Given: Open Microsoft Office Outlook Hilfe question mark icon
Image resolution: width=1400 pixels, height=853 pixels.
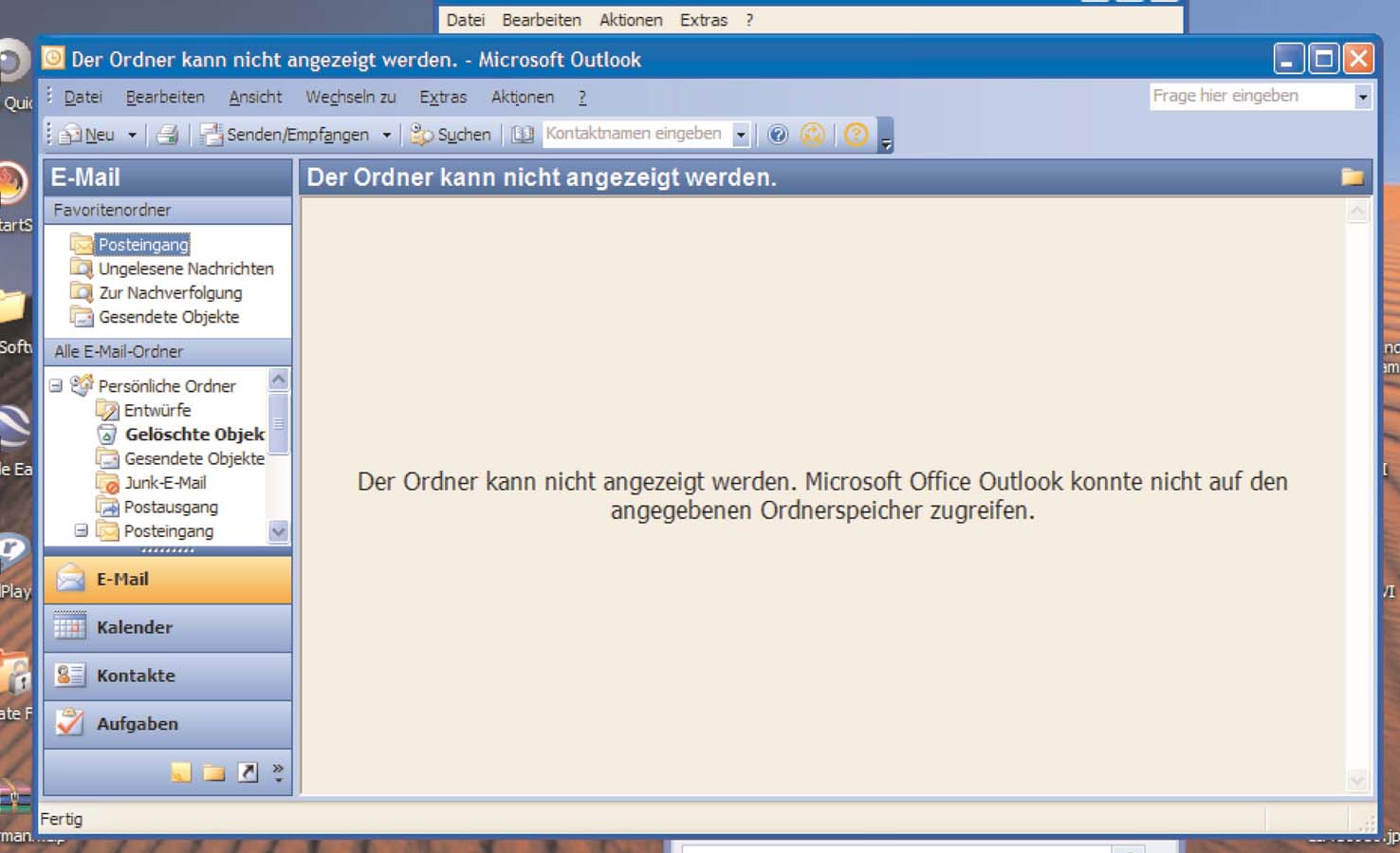Looking at the screenshot, I should point(779,134).
